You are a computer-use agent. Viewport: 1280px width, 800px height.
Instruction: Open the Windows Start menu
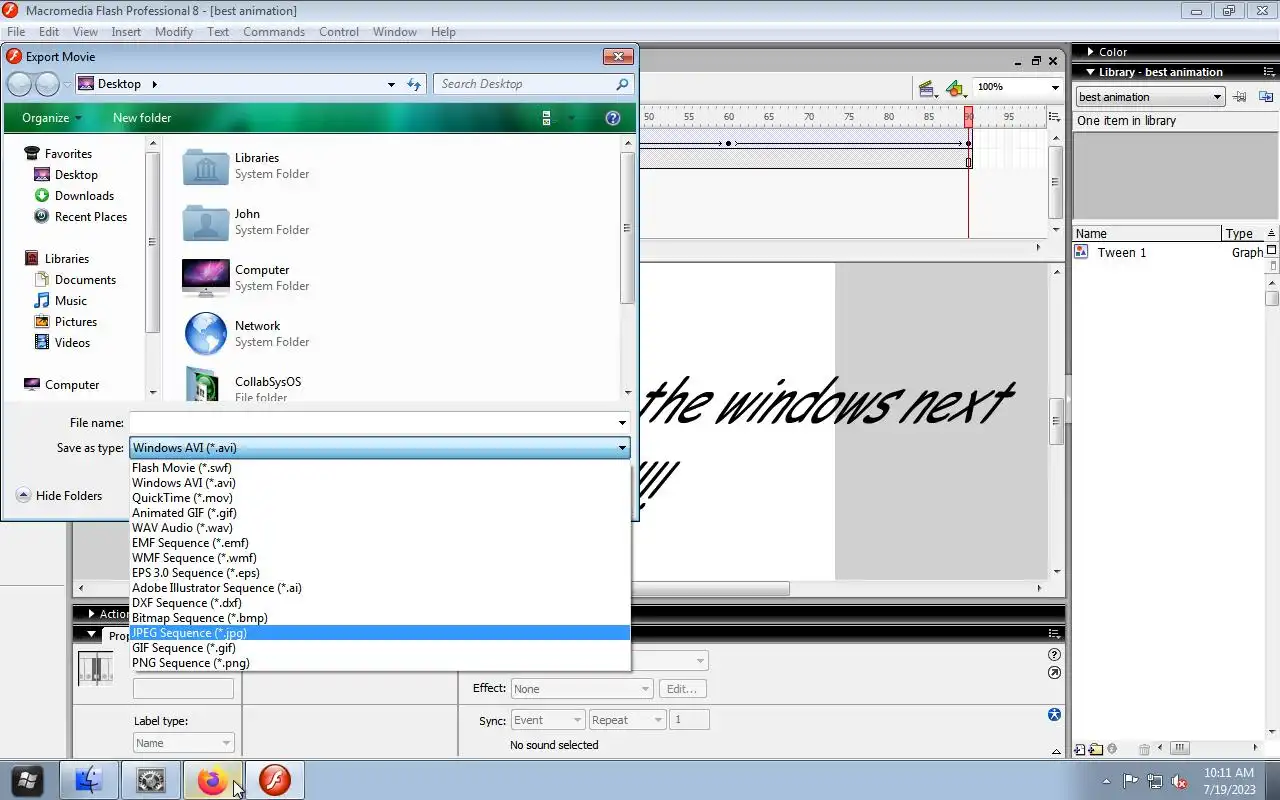point(27,780)
